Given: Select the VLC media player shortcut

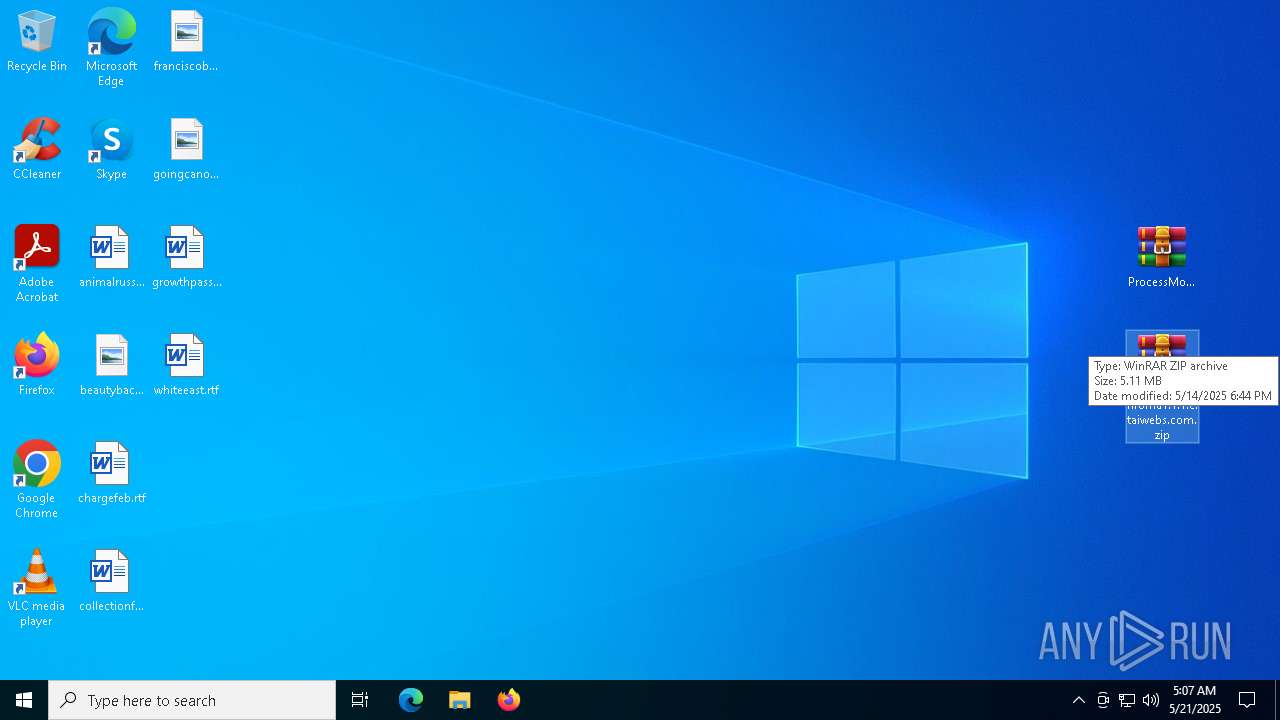Looking at the screenshot, I should pos(37,588).
